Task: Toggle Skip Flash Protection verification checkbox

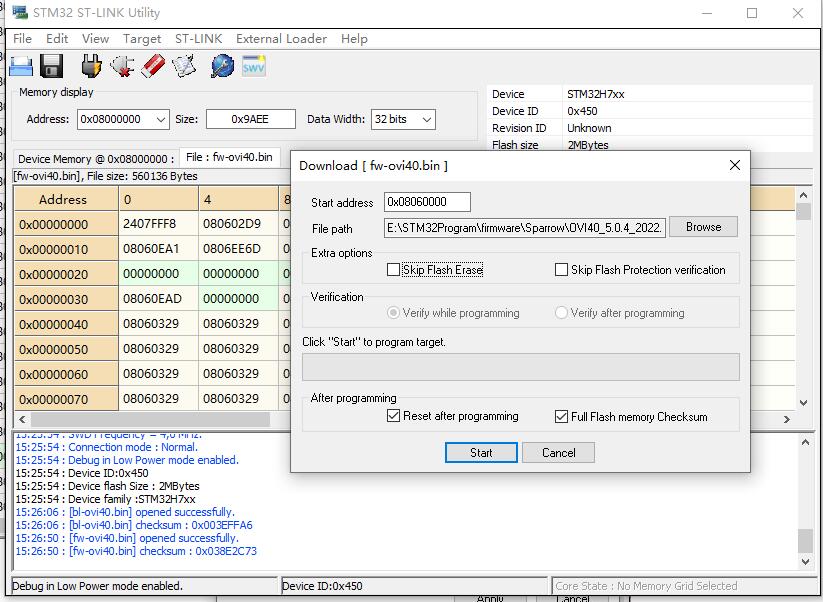Action: (561, 270)
